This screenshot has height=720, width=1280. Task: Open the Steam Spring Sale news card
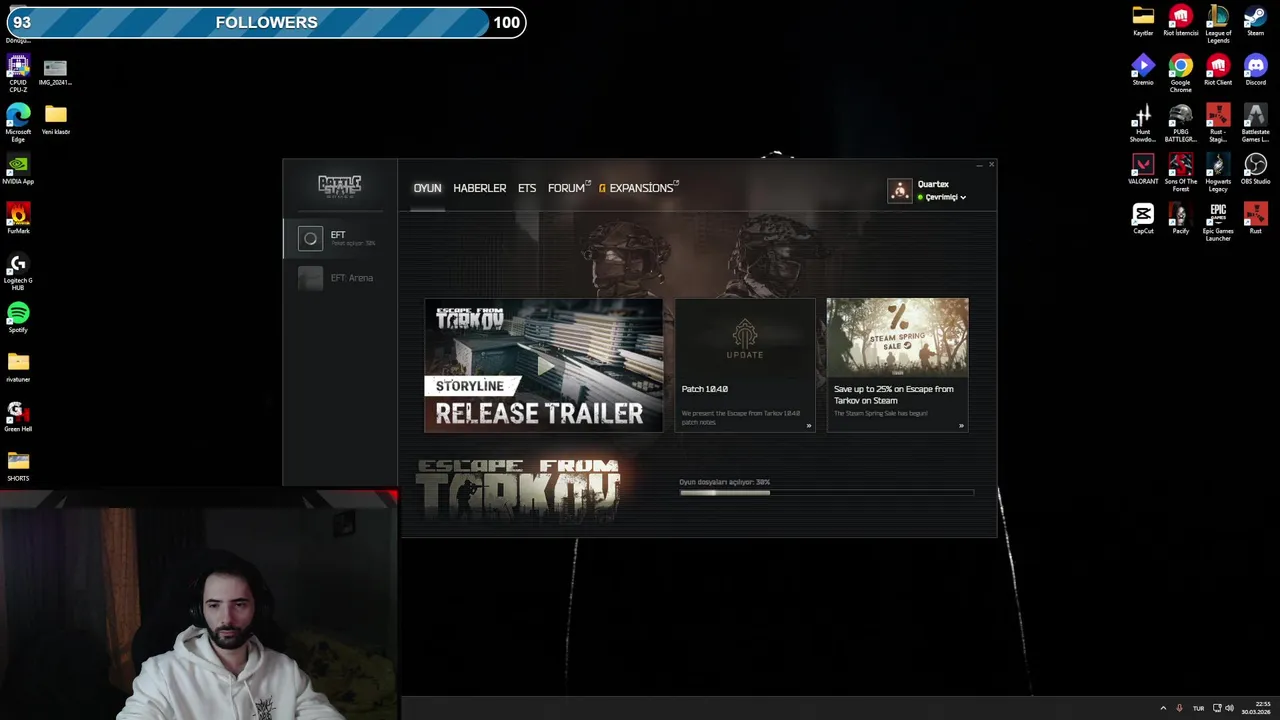click(897, 365)
